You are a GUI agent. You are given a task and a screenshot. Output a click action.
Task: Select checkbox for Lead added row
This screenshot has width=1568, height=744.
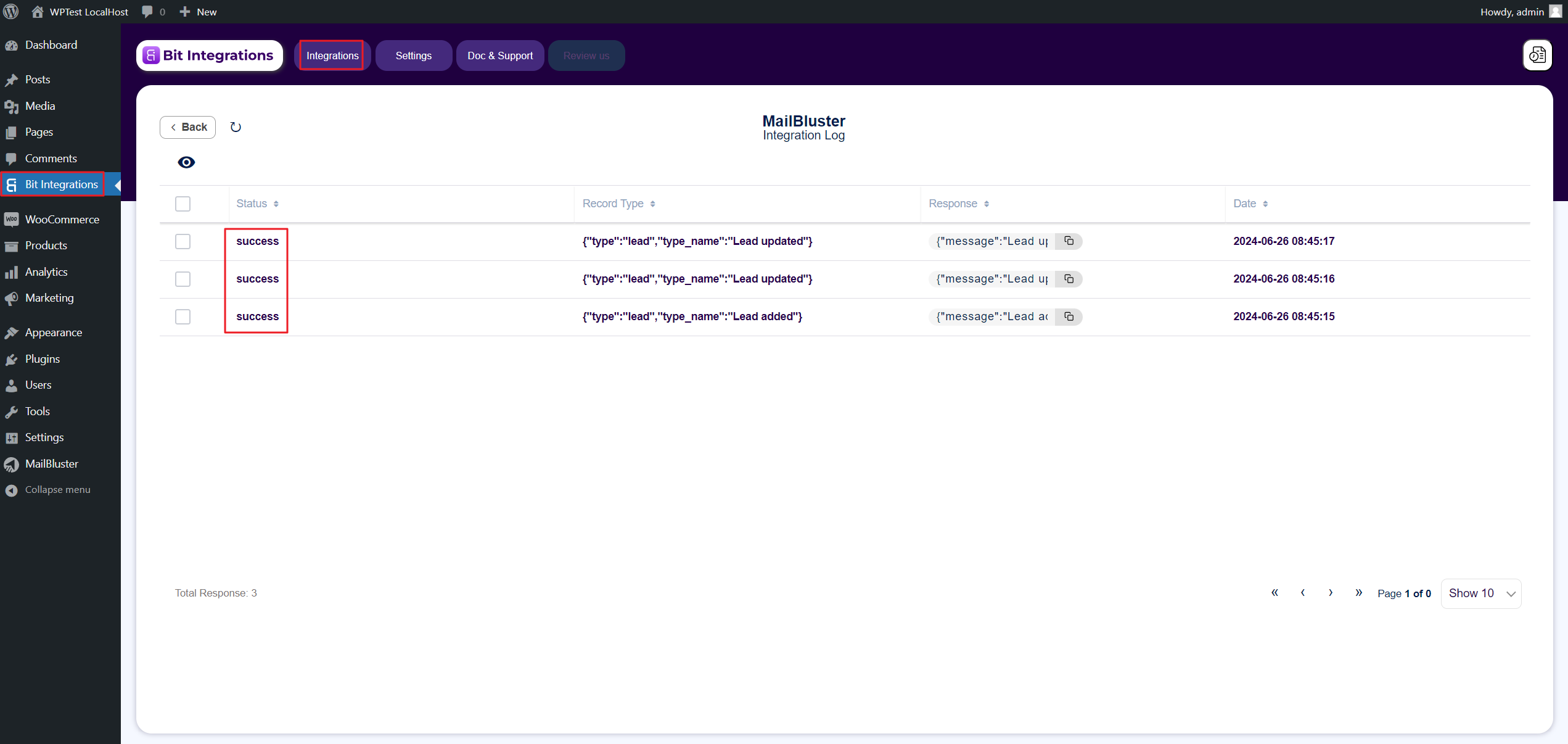(183, 316)
